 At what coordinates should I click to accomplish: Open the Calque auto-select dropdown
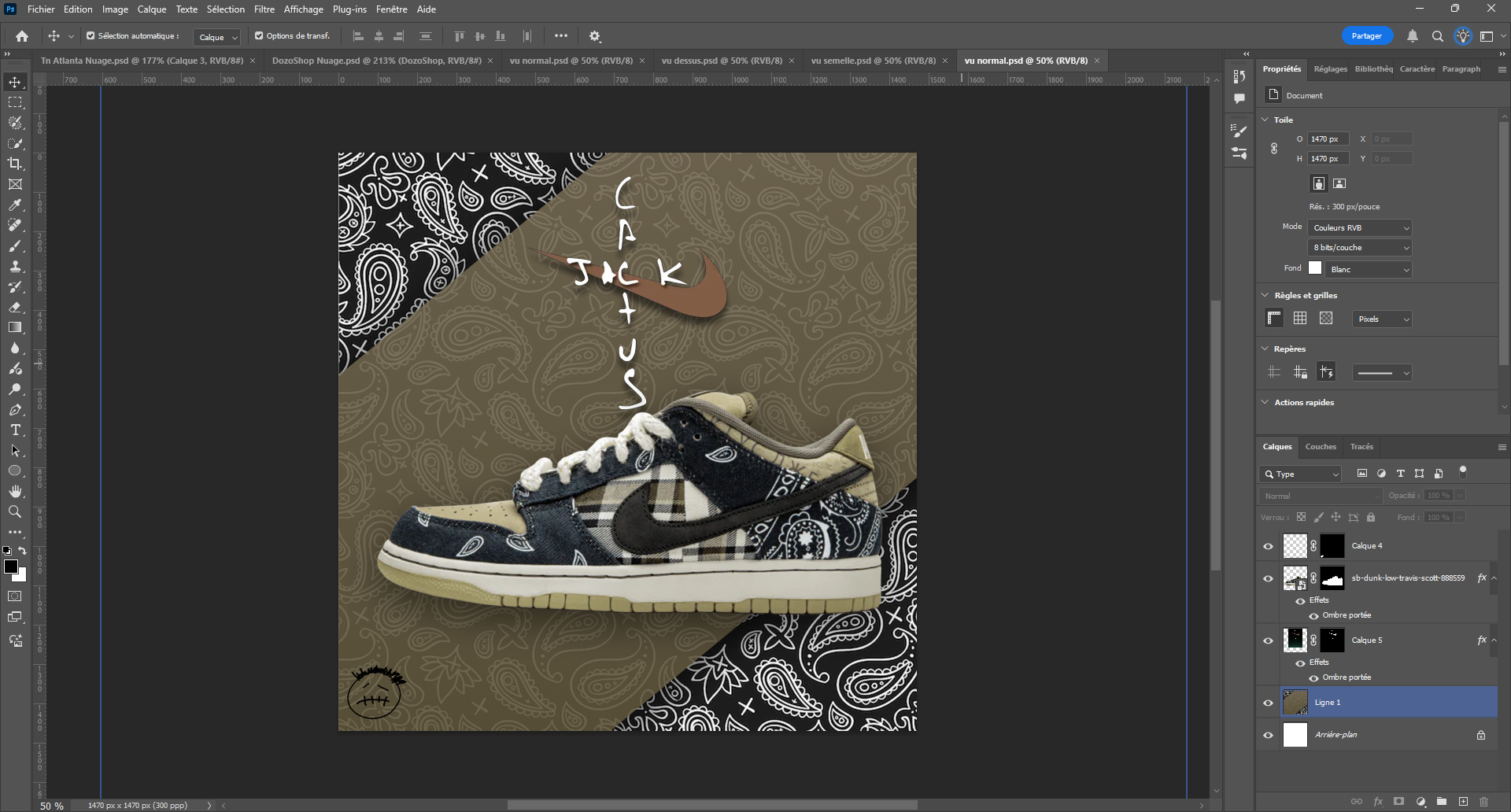point(216,37)
